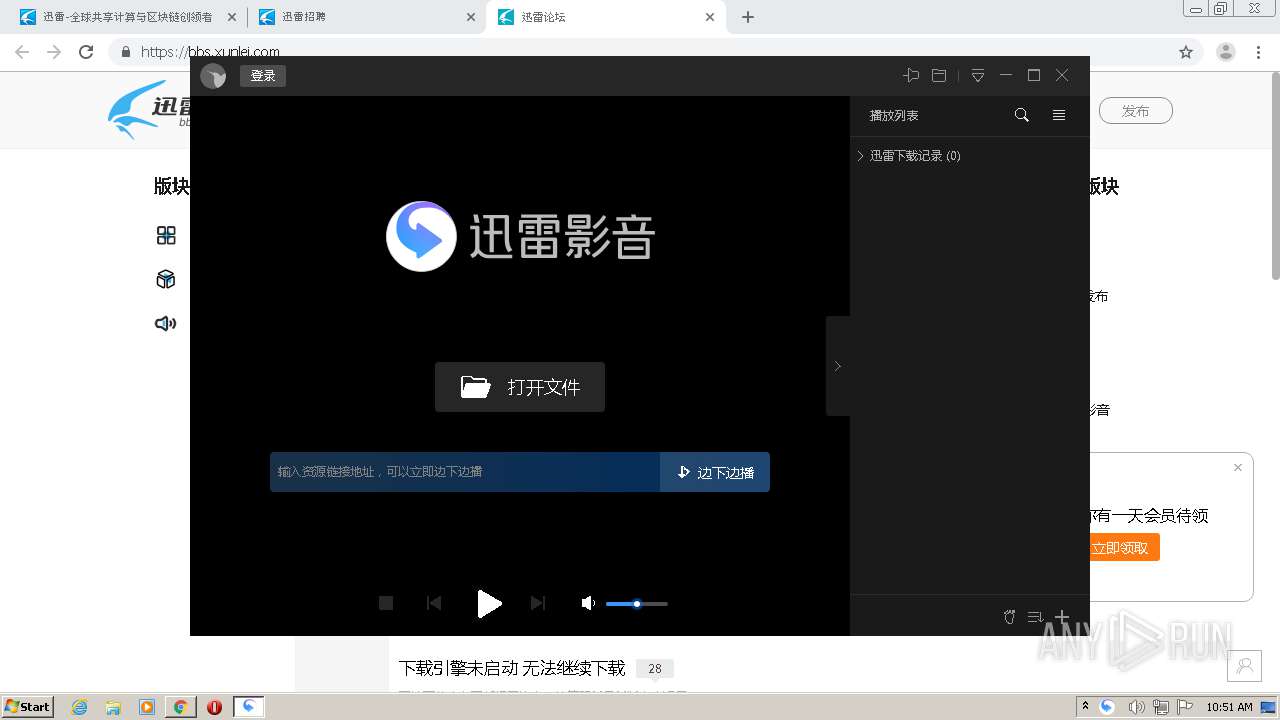
Task: Click the 边下边播 play-while-downloading button
Action: [x=715, y=472]
